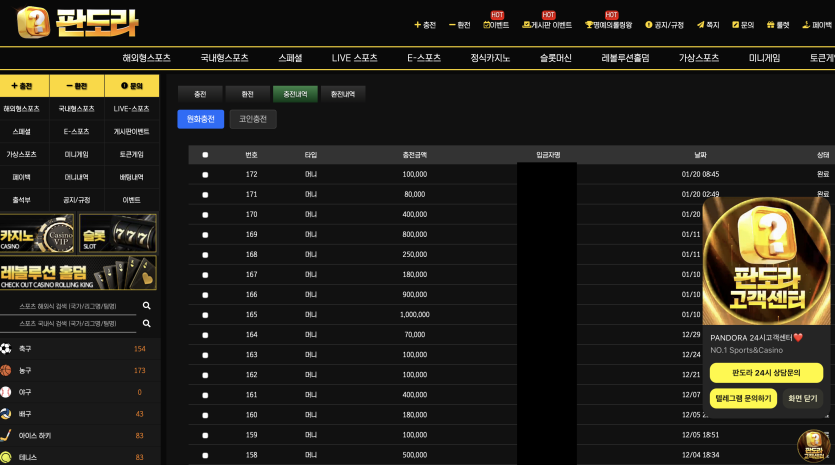Click the search magnifier for 해외식 검색

pos(146,306)
